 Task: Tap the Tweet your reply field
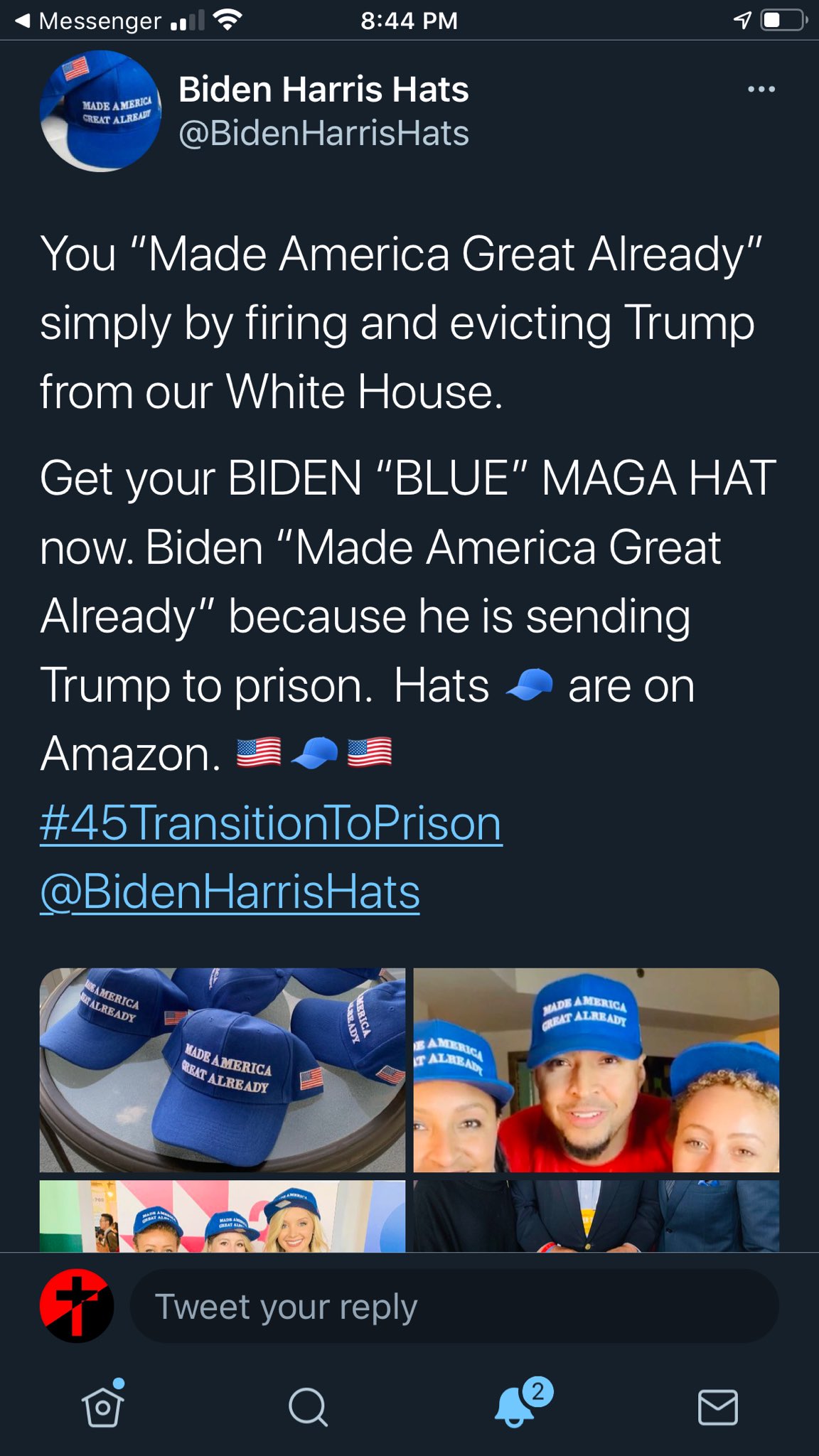click(454, 1306)
